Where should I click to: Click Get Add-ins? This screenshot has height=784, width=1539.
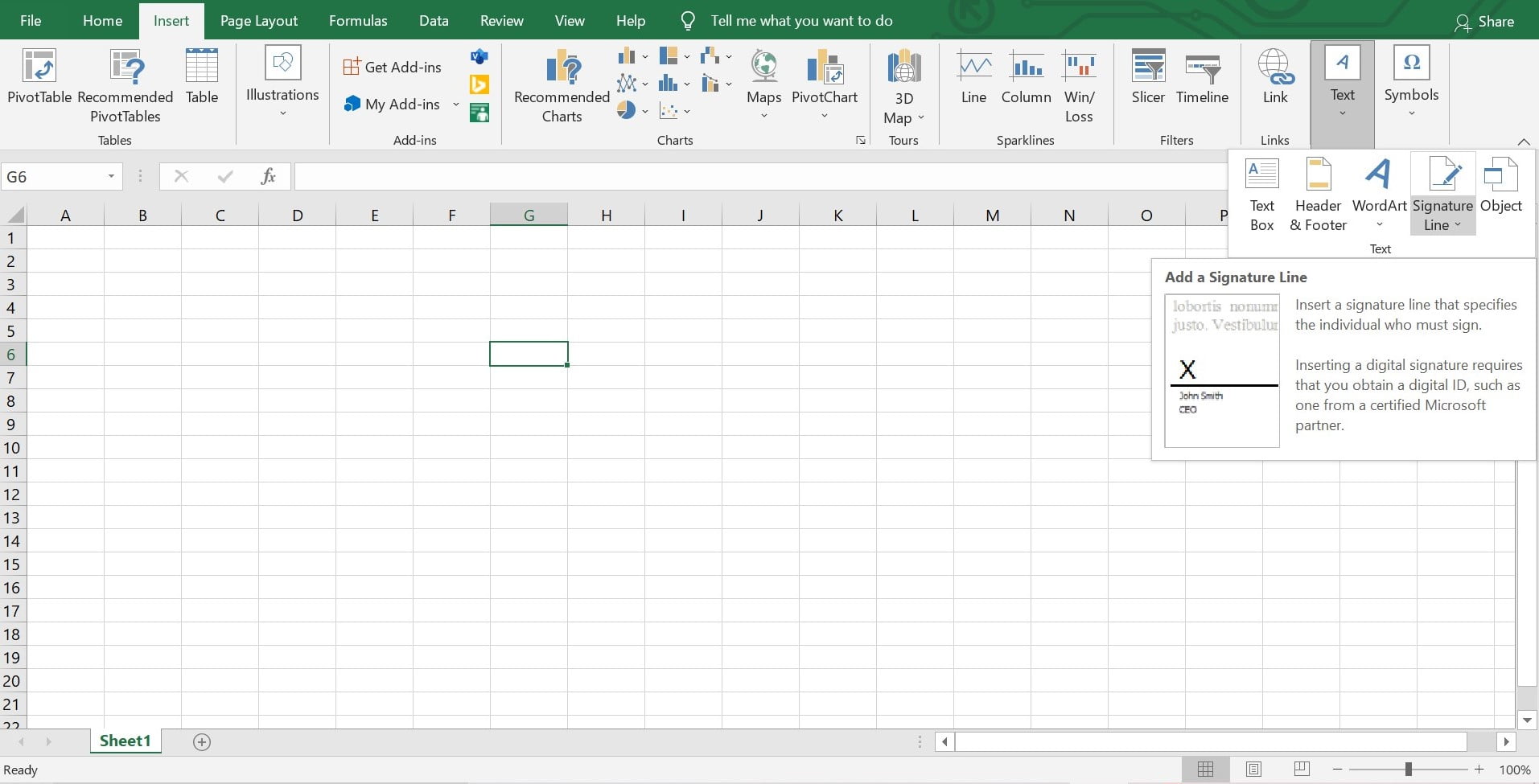pos(392,67)
